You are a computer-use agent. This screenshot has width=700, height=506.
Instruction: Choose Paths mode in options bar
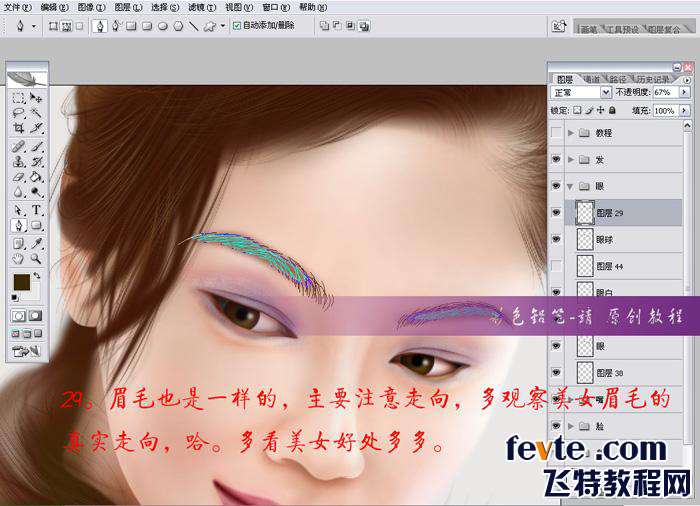tap(66, 26)
